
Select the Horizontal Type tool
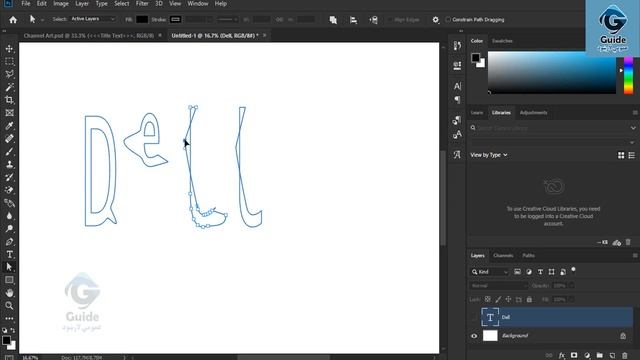[x=9, y=255]
